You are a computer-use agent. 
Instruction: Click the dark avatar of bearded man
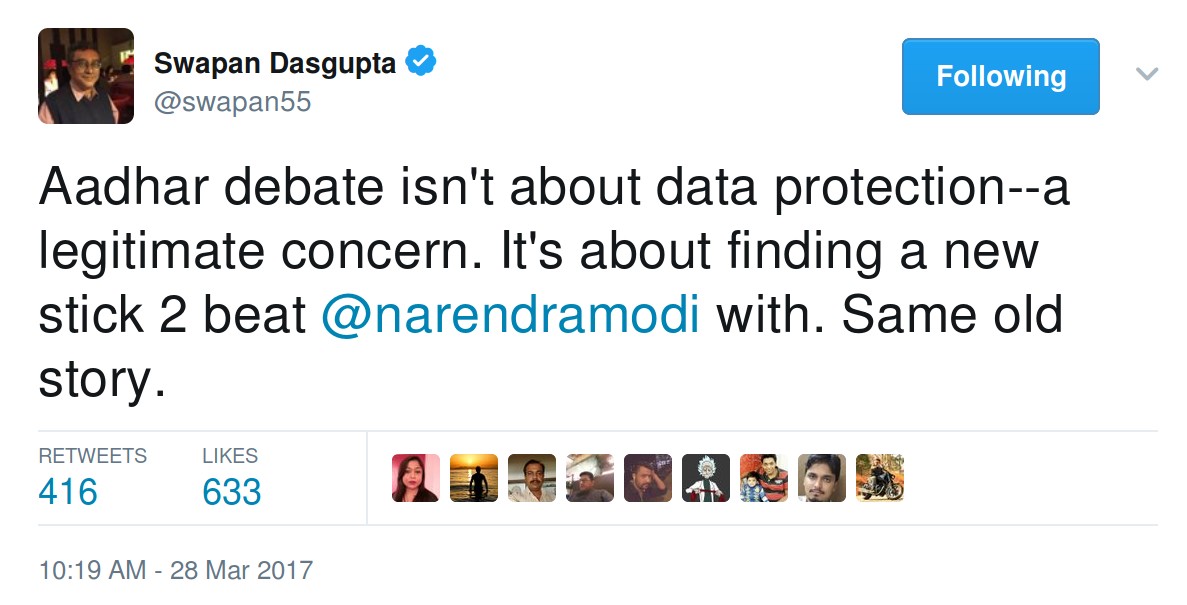pos(647,478)
